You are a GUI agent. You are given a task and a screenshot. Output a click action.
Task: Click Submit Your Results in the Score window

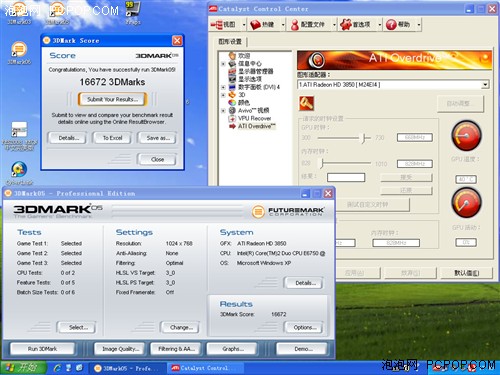112,99
